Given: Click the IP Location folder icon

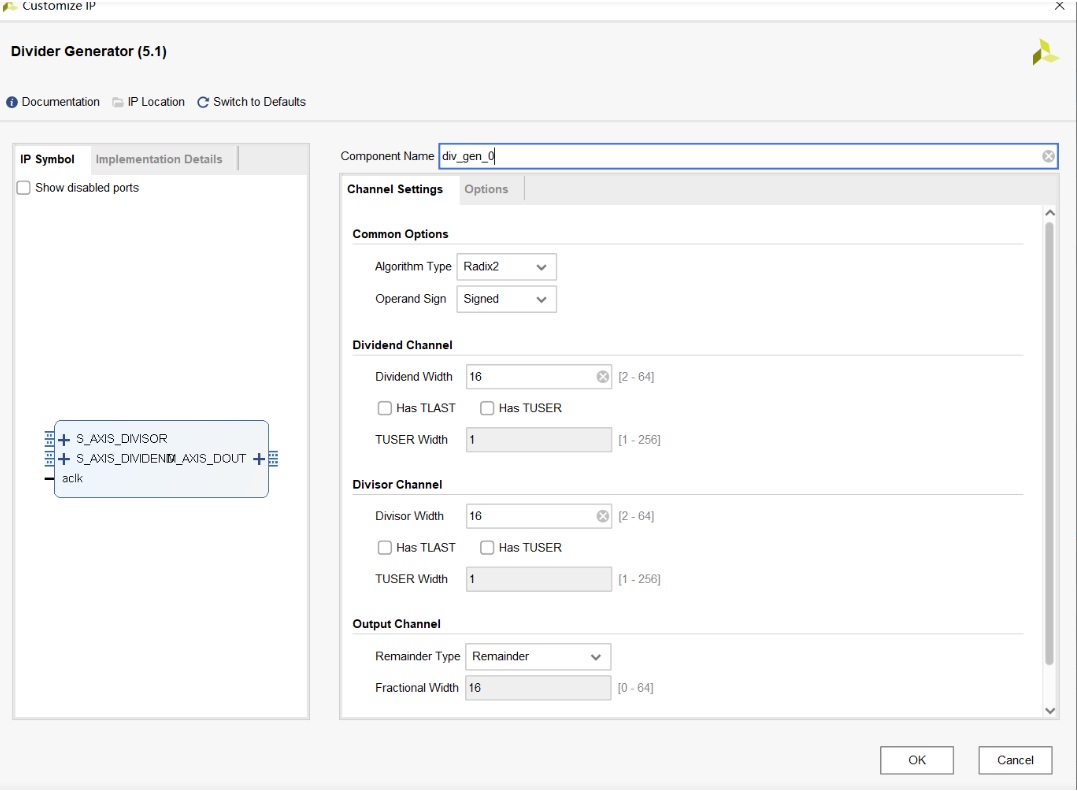Looking at the screenshot, I should point(118,102).
